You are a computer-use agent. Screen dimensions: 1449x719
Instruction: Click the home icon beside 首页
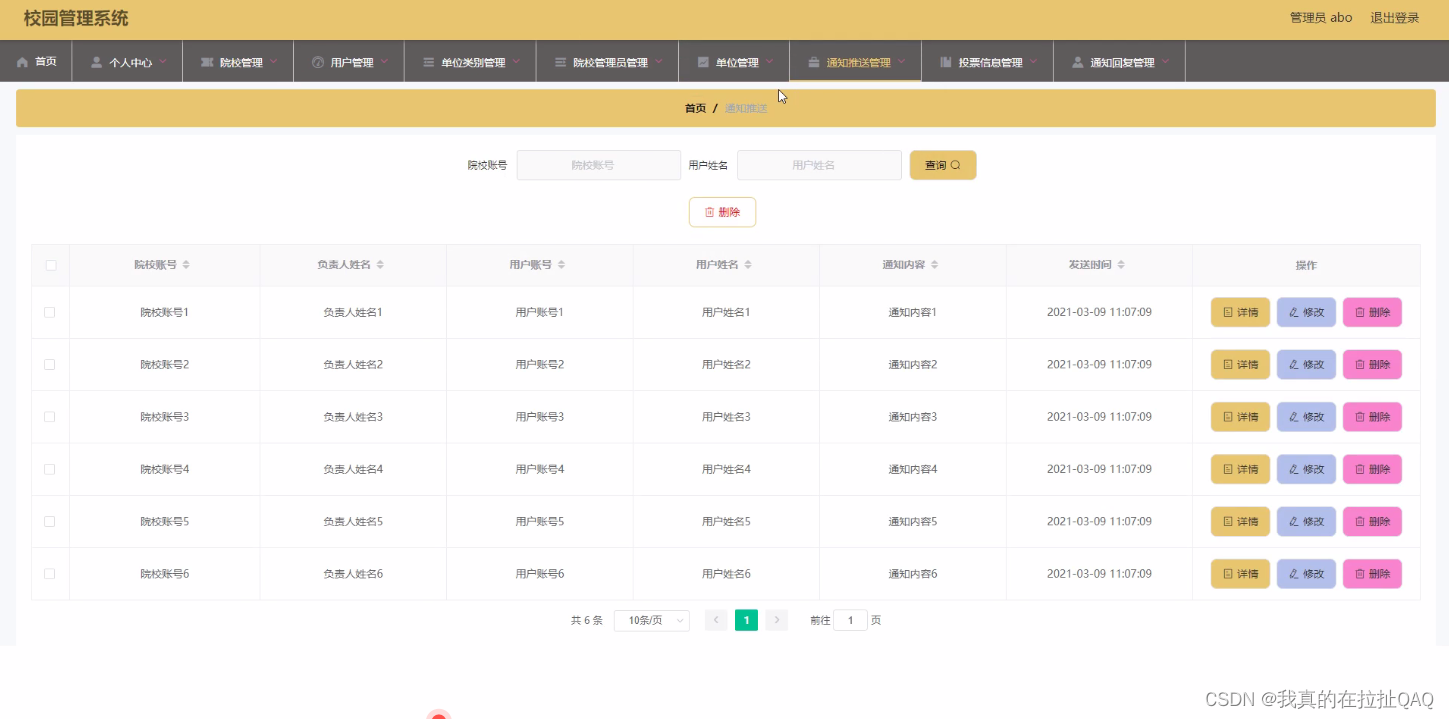tap(22, 62)
